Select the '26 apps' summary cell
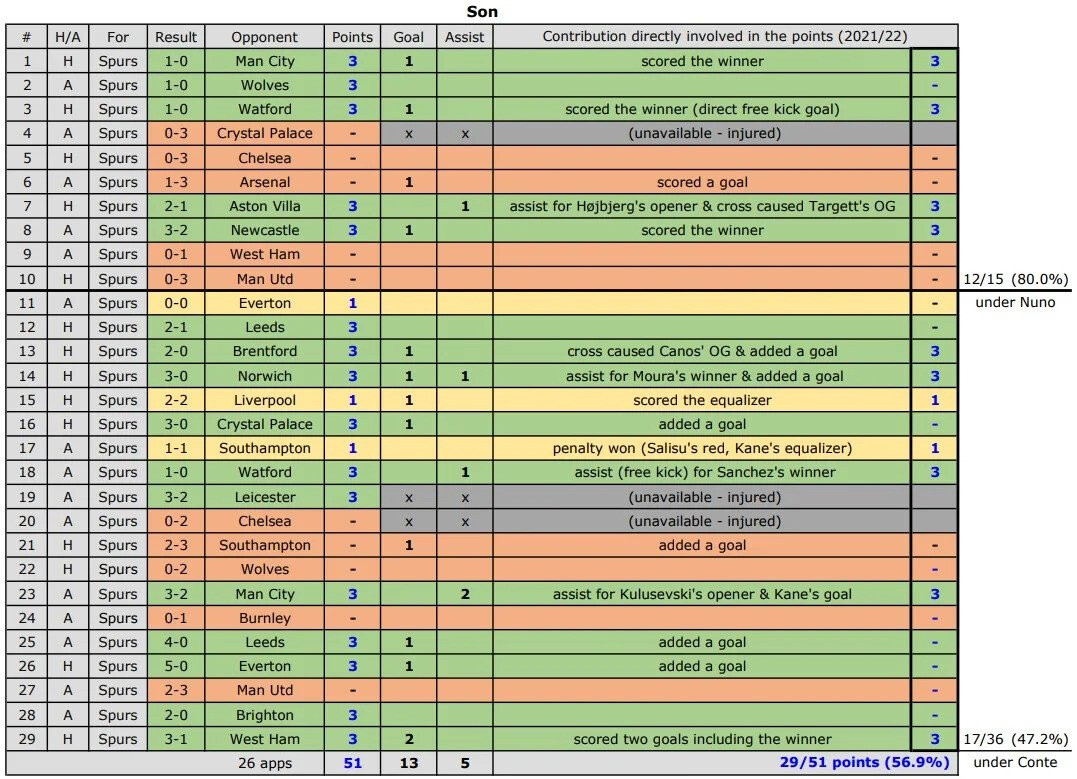This screenshot has width=1077, height=779. 264,763
